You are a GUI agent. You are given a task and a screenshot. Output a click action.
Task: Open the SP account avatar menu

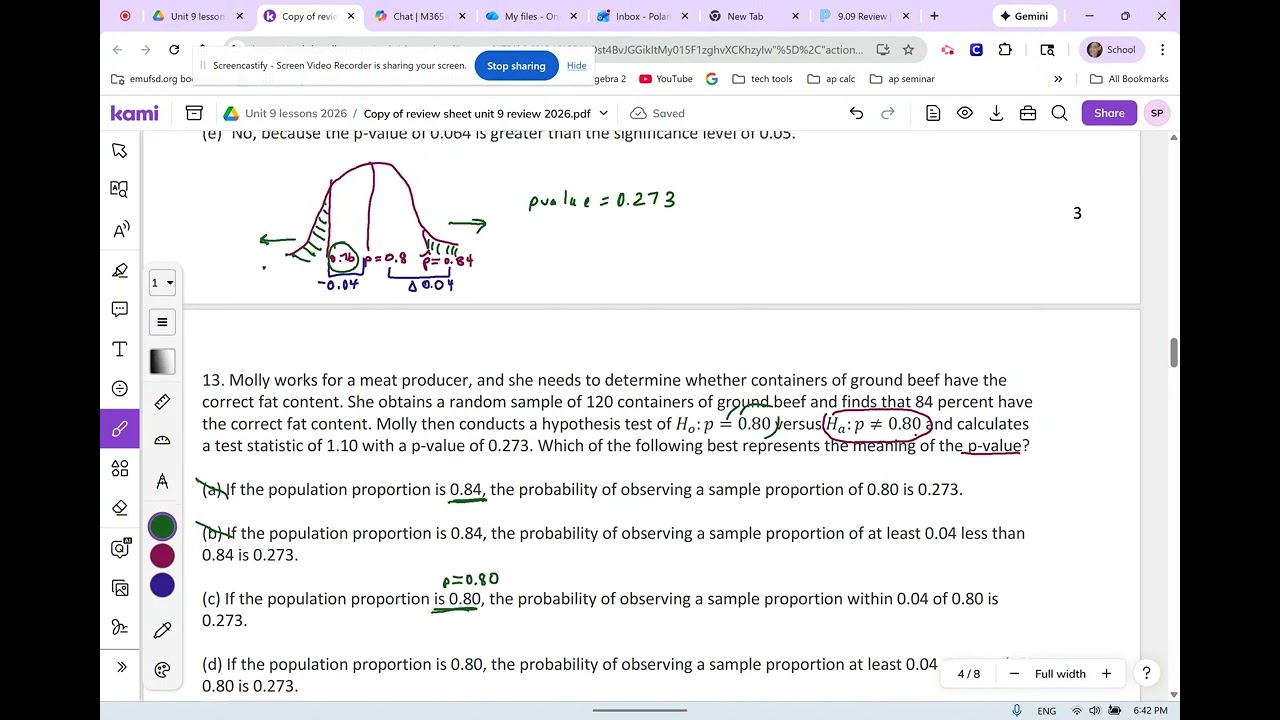point(1157,113)
